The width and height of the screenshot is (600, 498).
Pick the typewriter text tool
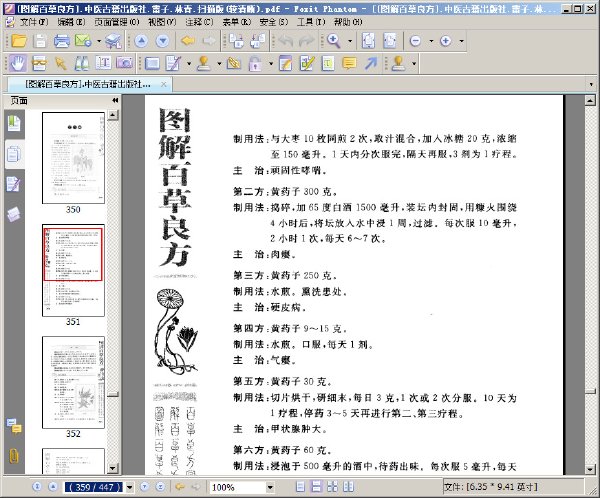click(x=103, y=63)
